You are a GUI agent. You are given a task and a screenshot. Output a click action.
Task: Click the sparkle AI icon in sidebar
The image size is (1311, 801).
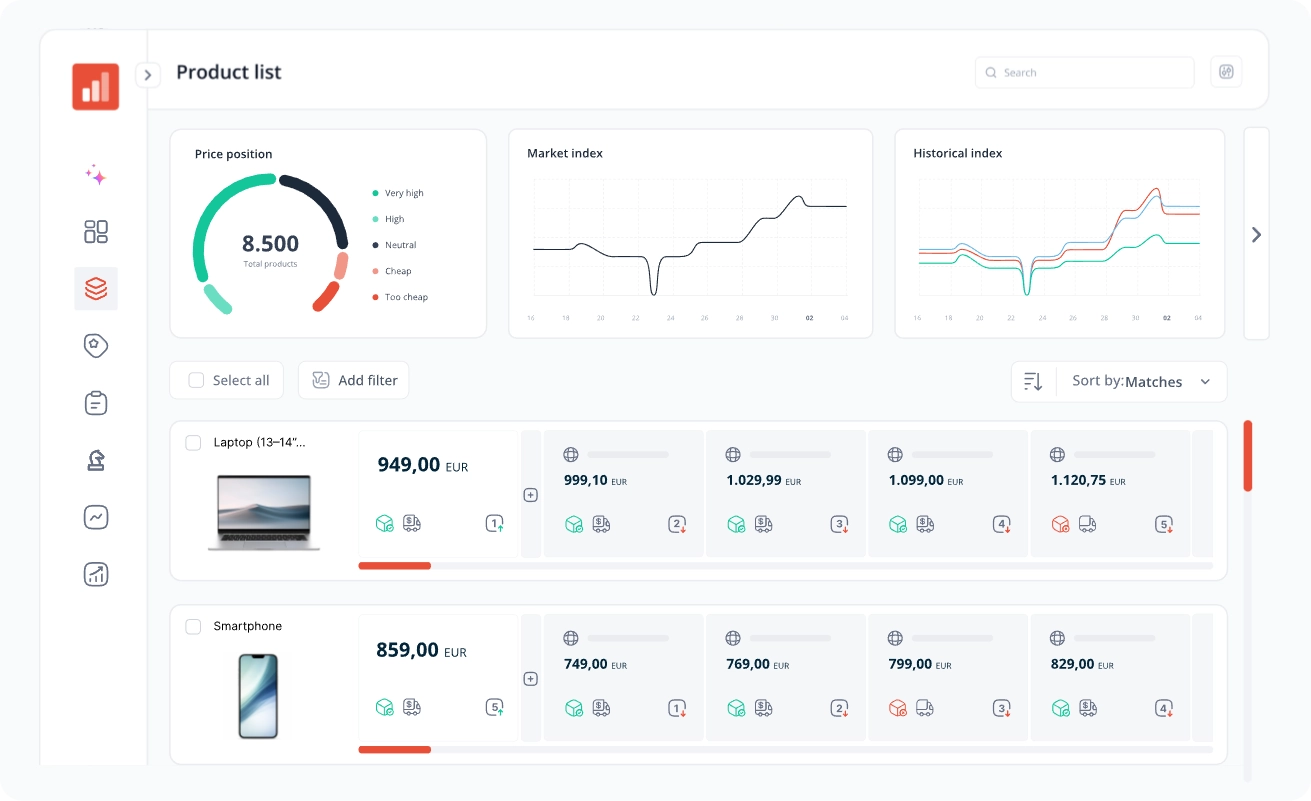click(x=96, y=175)
